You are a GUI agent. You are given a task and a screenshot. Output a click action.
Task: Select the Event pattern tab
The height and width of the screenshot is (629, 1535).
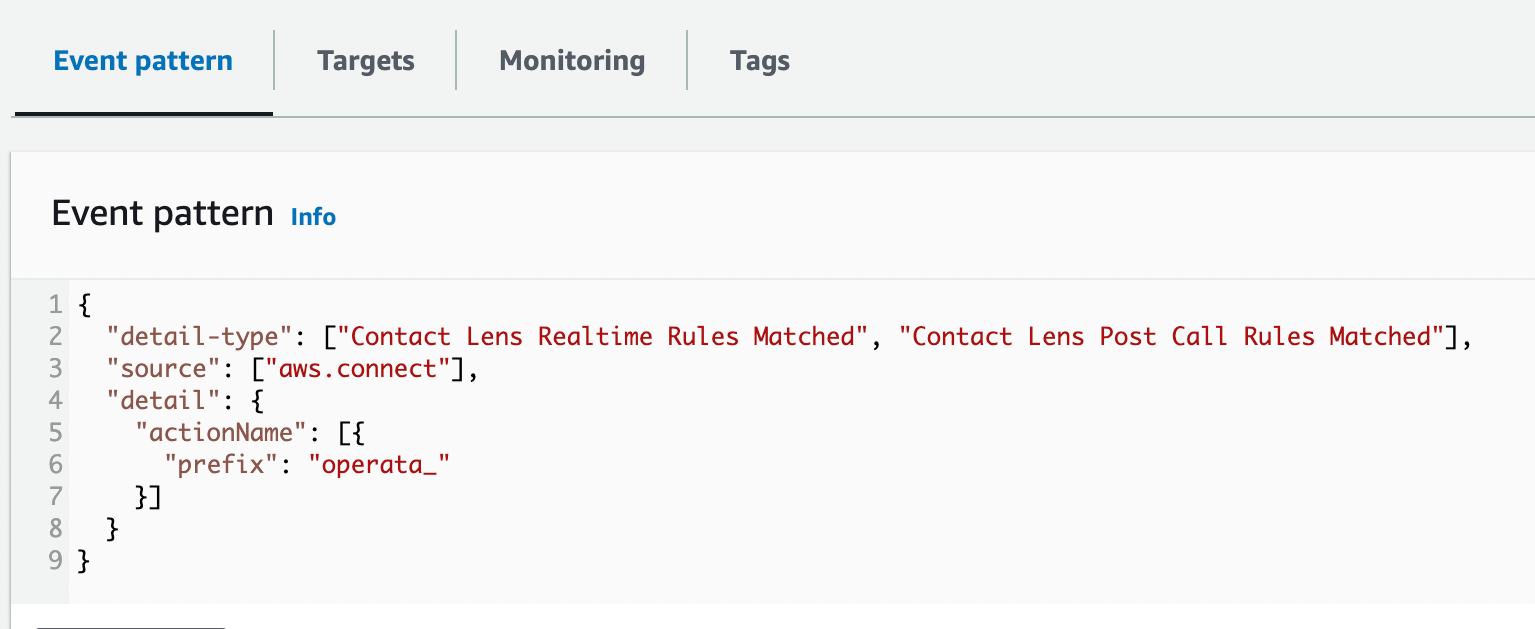(142, 60)
